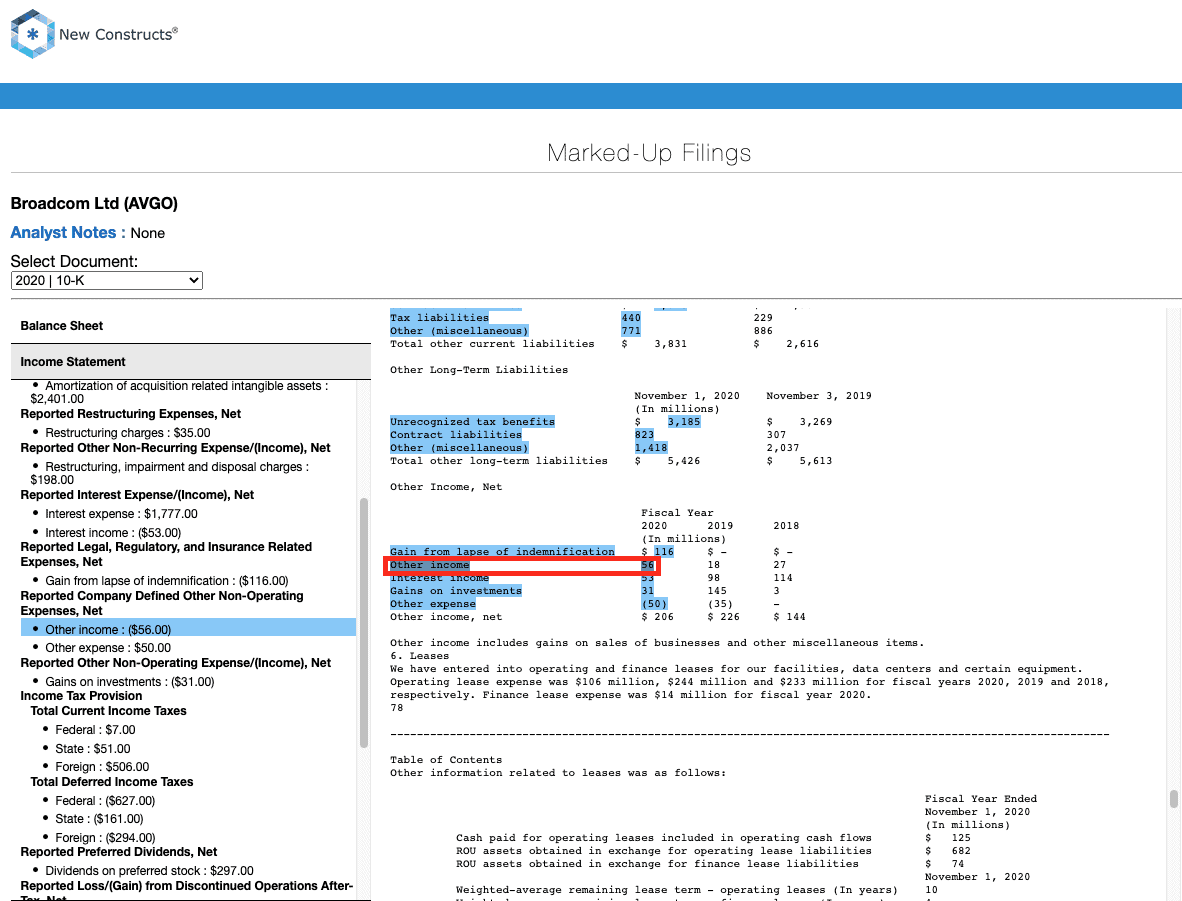This screenshot has width=1182, height=901.
Task: Click Other income, net total row
Action: (598, 617)
